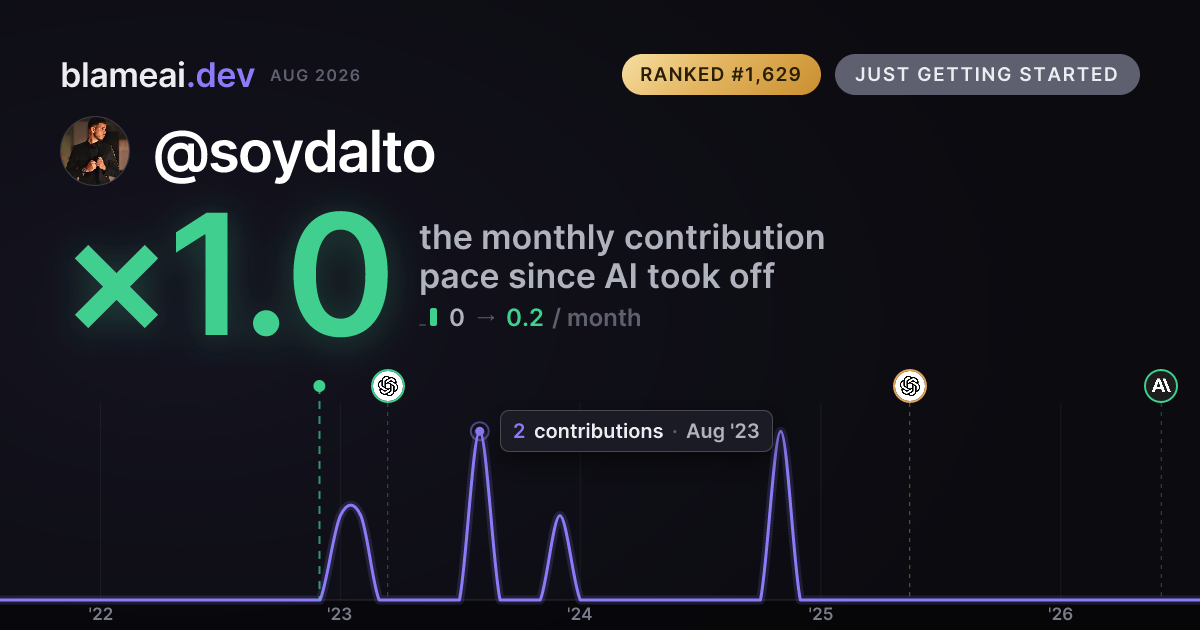This screenshot has width=1200, height=630.
Task: Click the @soydalto username
Action: [294, 153]
